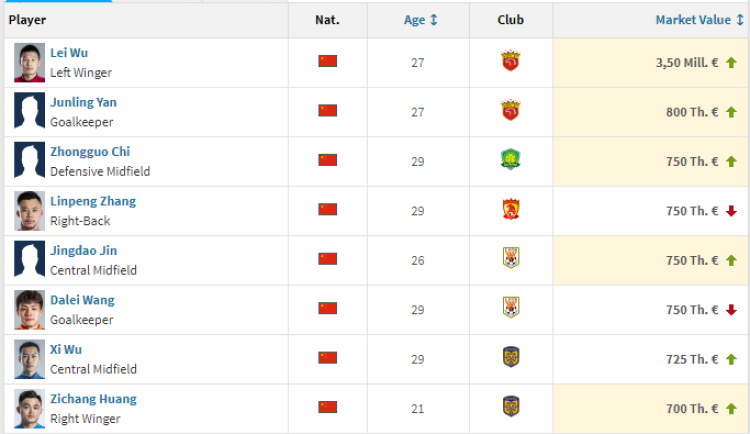
Task: Open Zhongguo Chi player profile
Action: tap(90, 152)
